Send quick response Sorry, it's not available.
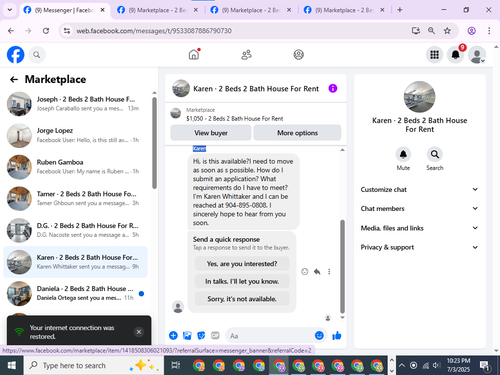Image resolution: width=500 pixels, height=375 pixels. point(242,299)
